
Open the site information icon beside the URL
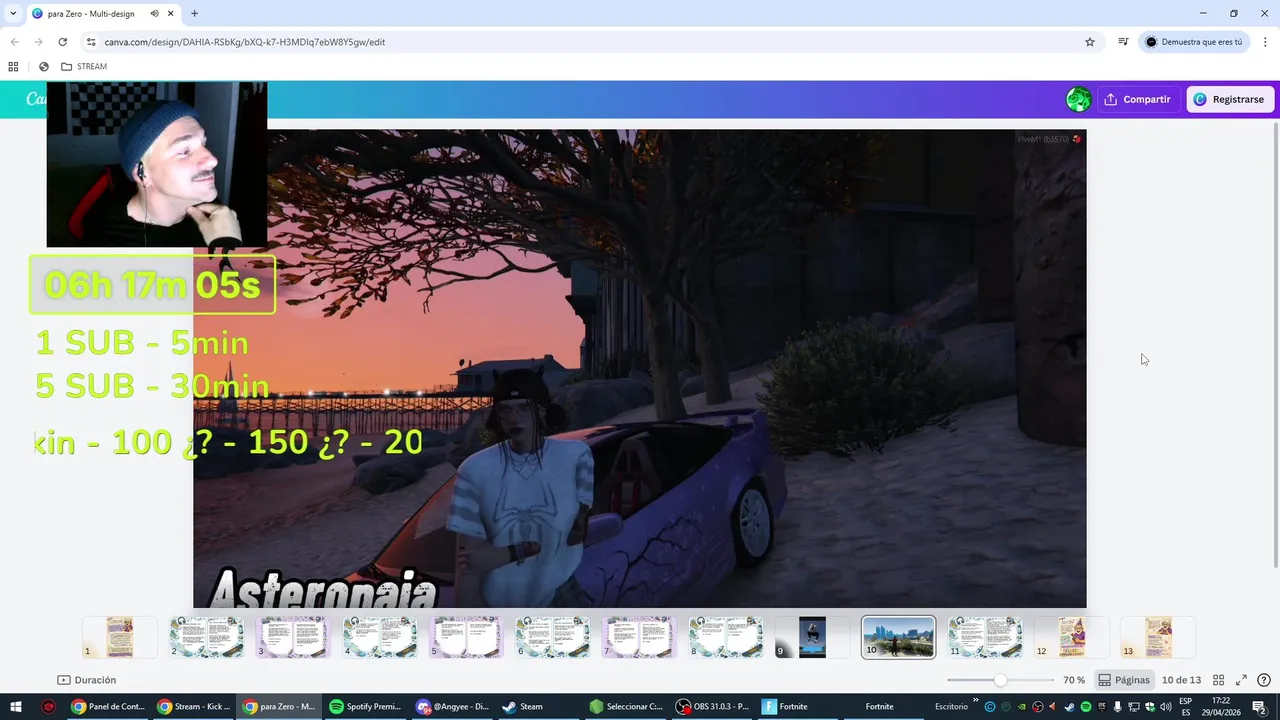(91, 42)
